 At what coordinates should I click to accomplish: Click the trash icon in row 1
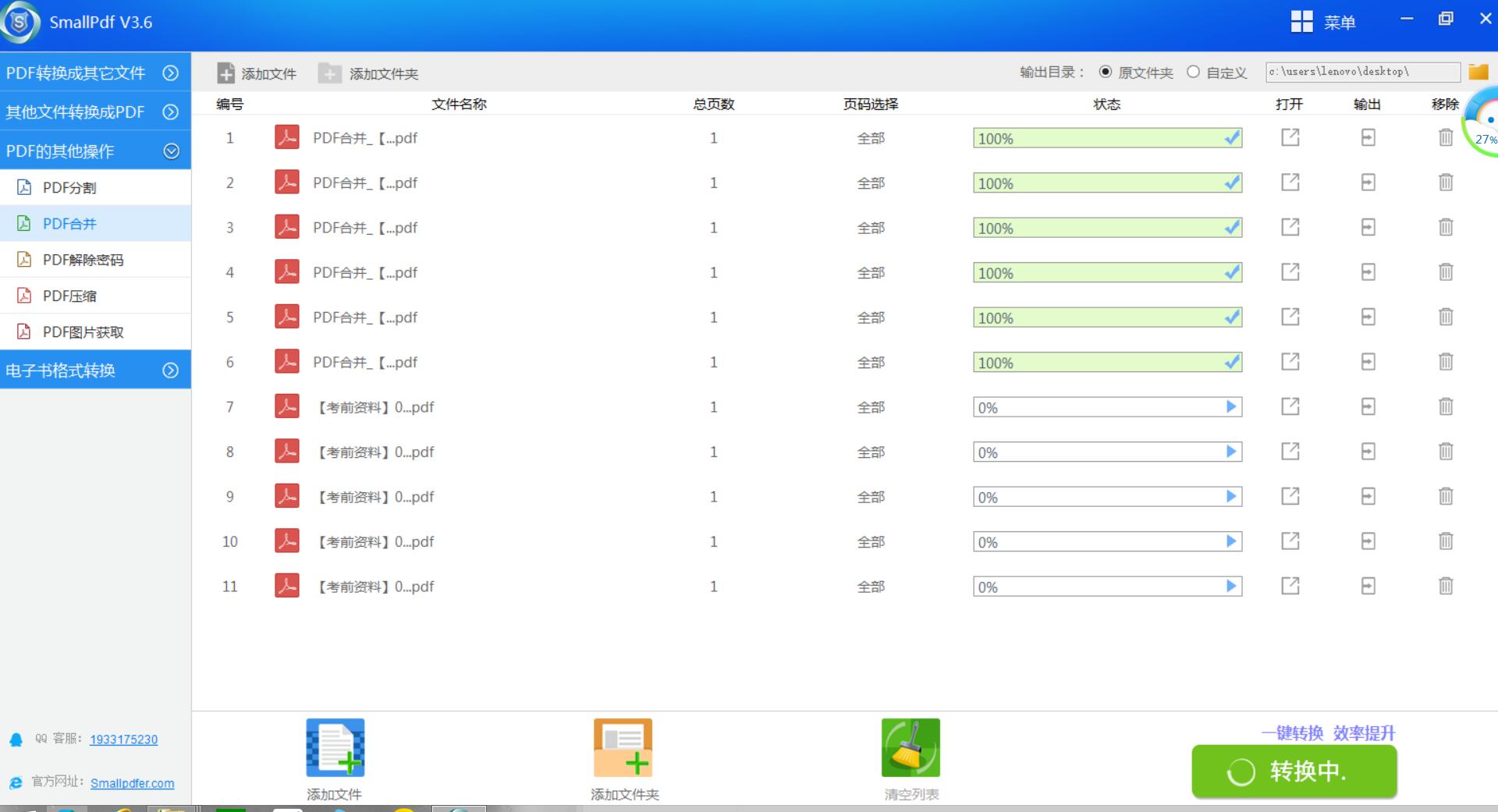coord(1446,137)
